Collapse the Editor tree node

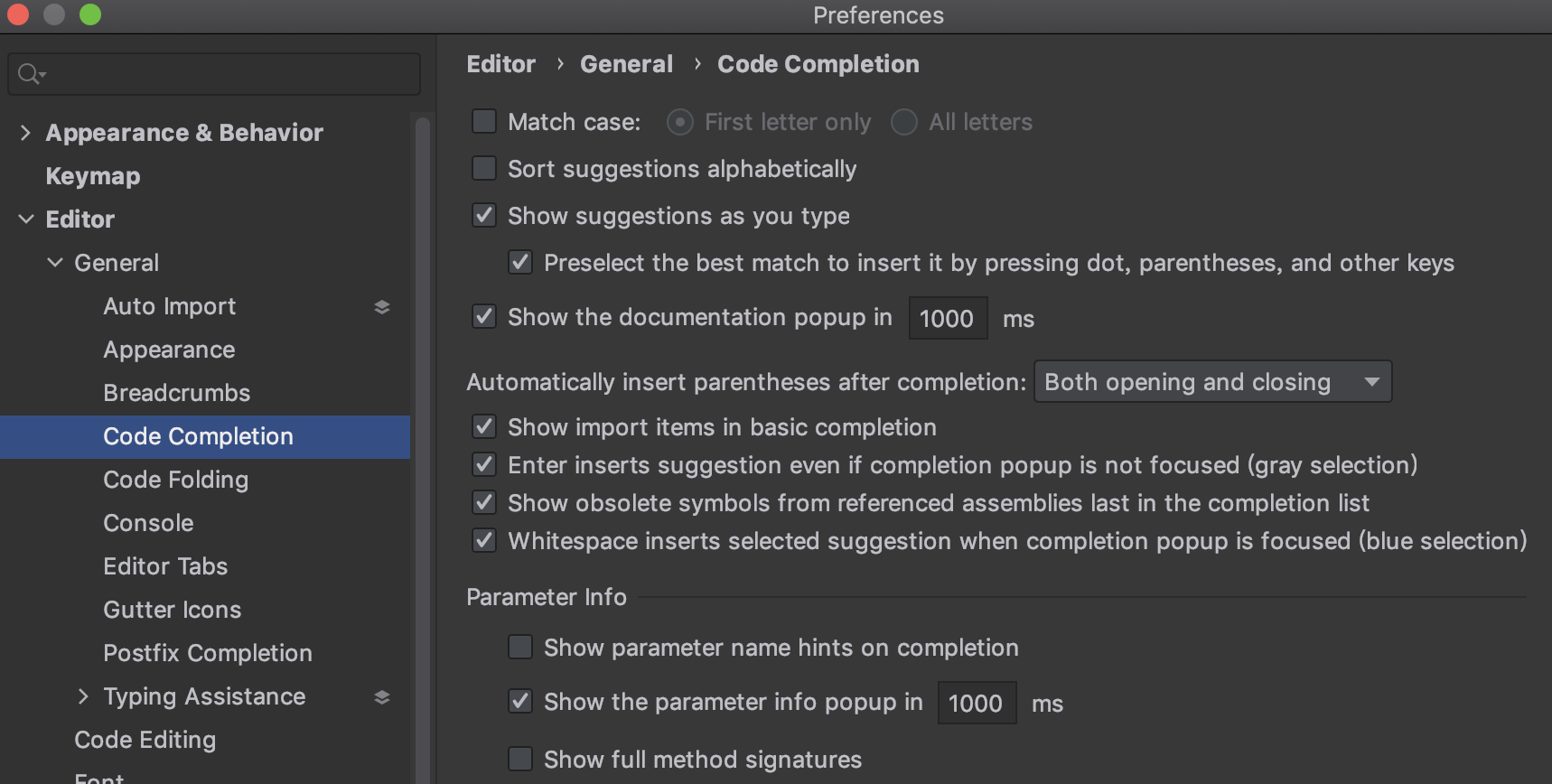[x=26, y=219]
